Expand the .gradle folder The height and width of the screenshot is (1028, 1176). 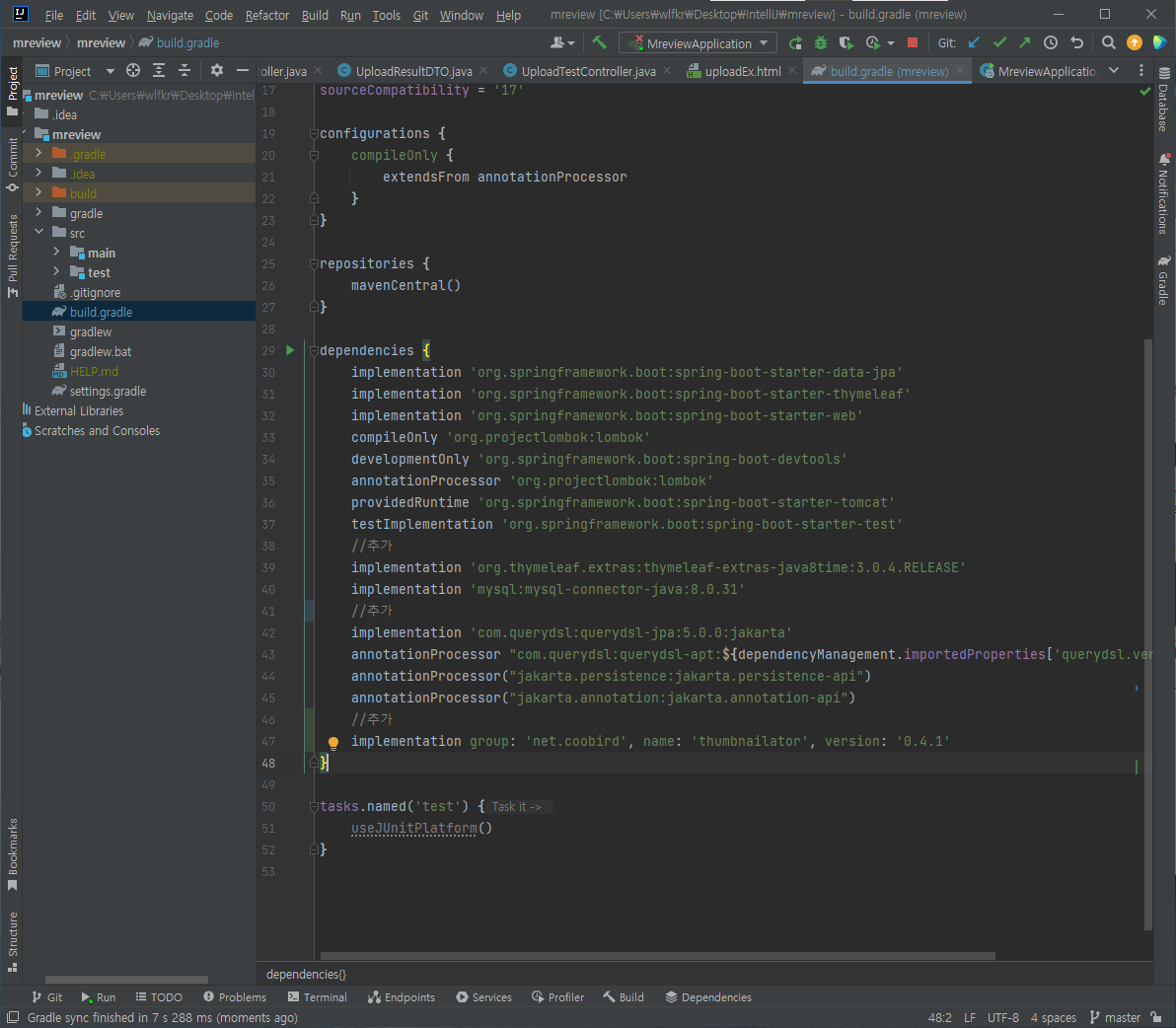(x=39, y=153)
